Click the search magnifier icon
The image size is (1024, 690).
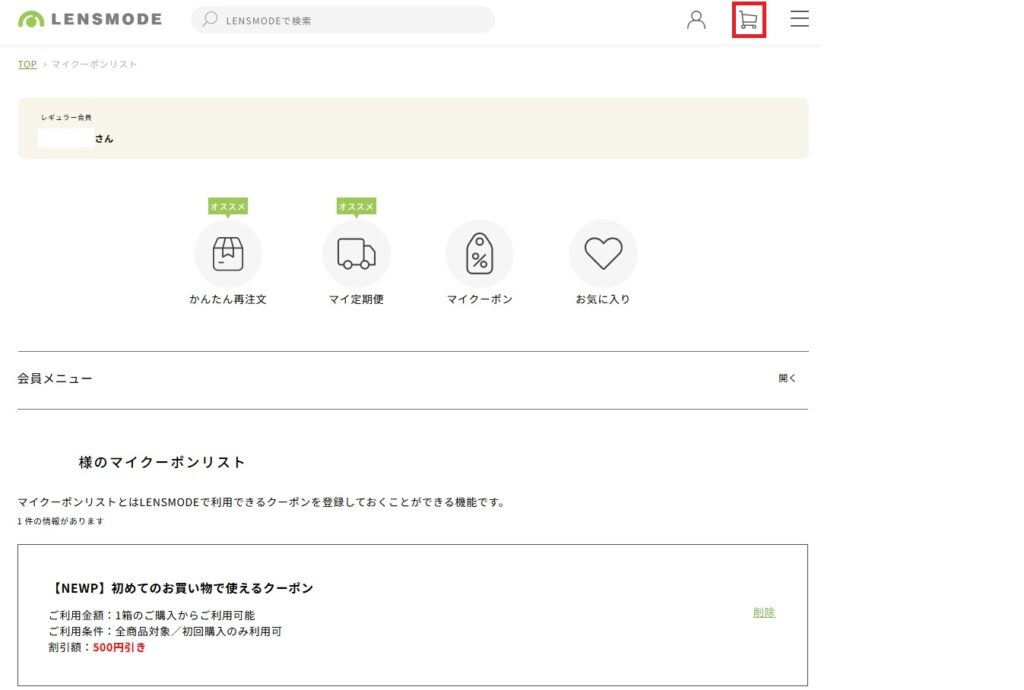[x=210, y=19]
